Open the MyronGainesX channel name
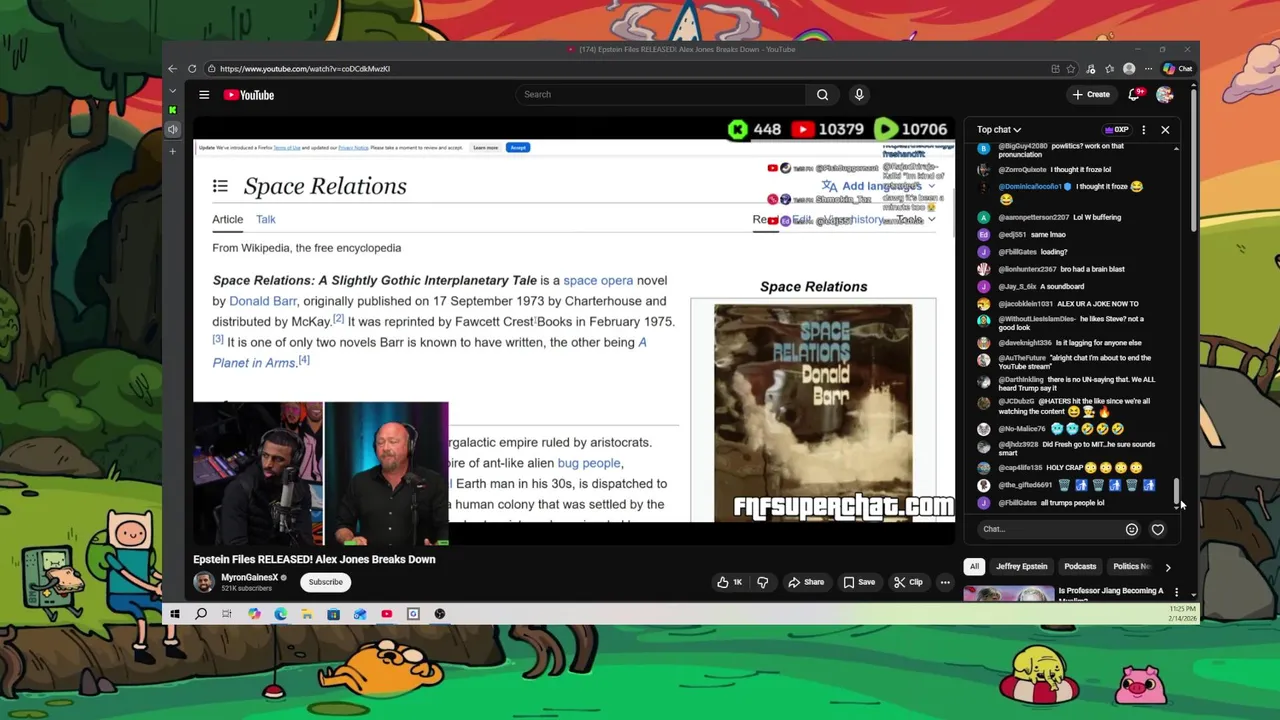This screenshot has width=1280, height=720. [250, 577]
